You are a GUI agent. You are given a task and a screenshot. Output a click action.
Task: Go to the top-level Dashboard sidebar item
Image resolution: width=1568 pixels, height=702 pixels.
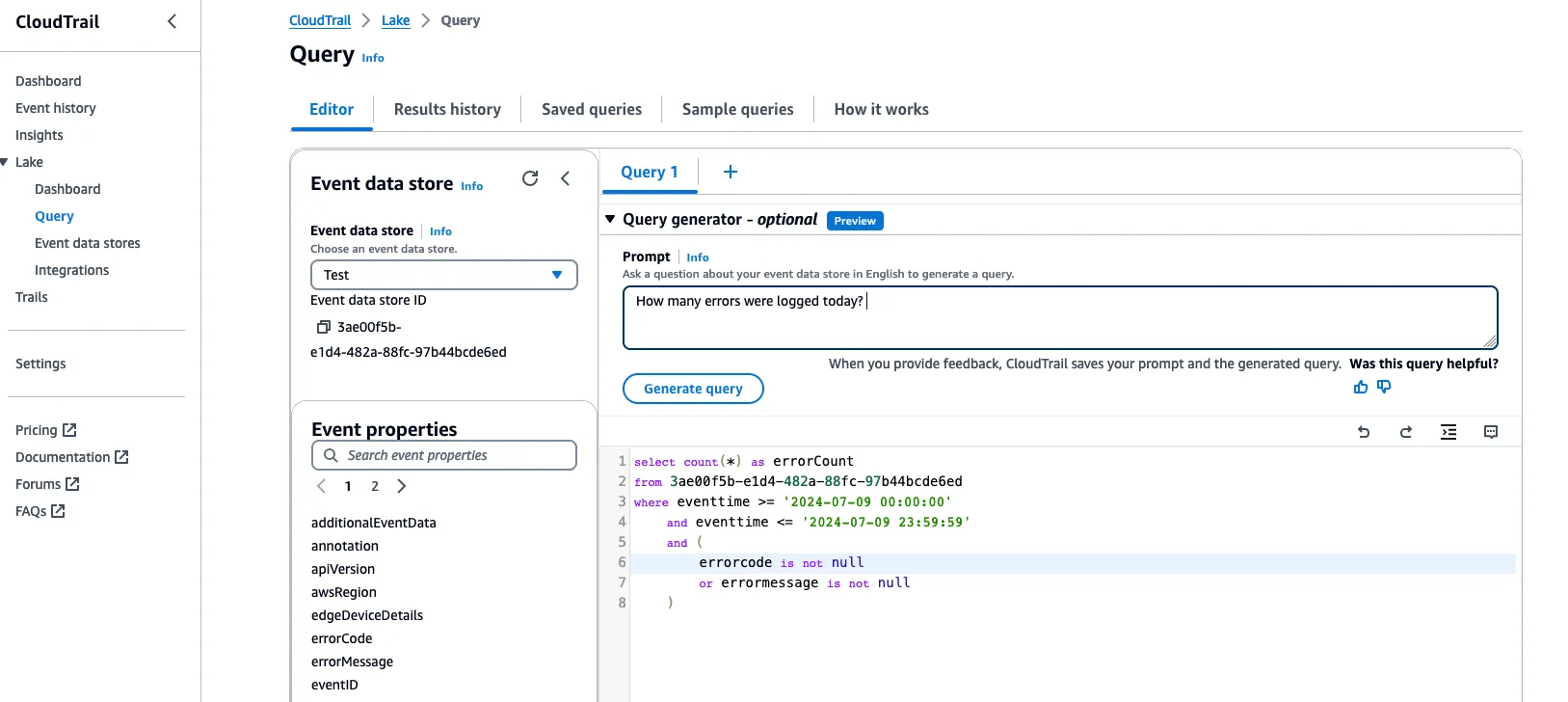coord(48,81)
